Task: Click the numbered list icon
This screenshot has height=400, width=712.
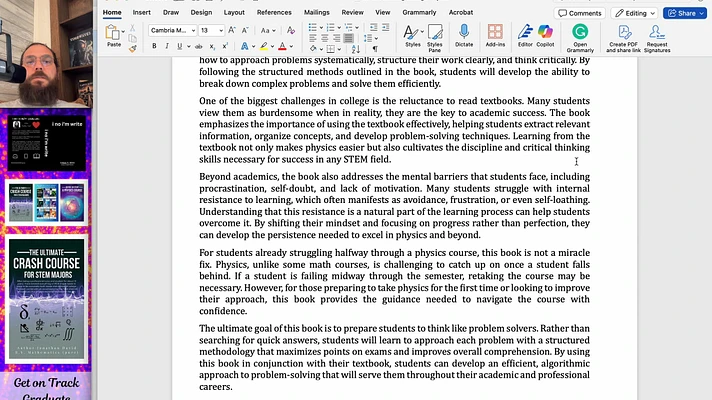Action: 331,28
